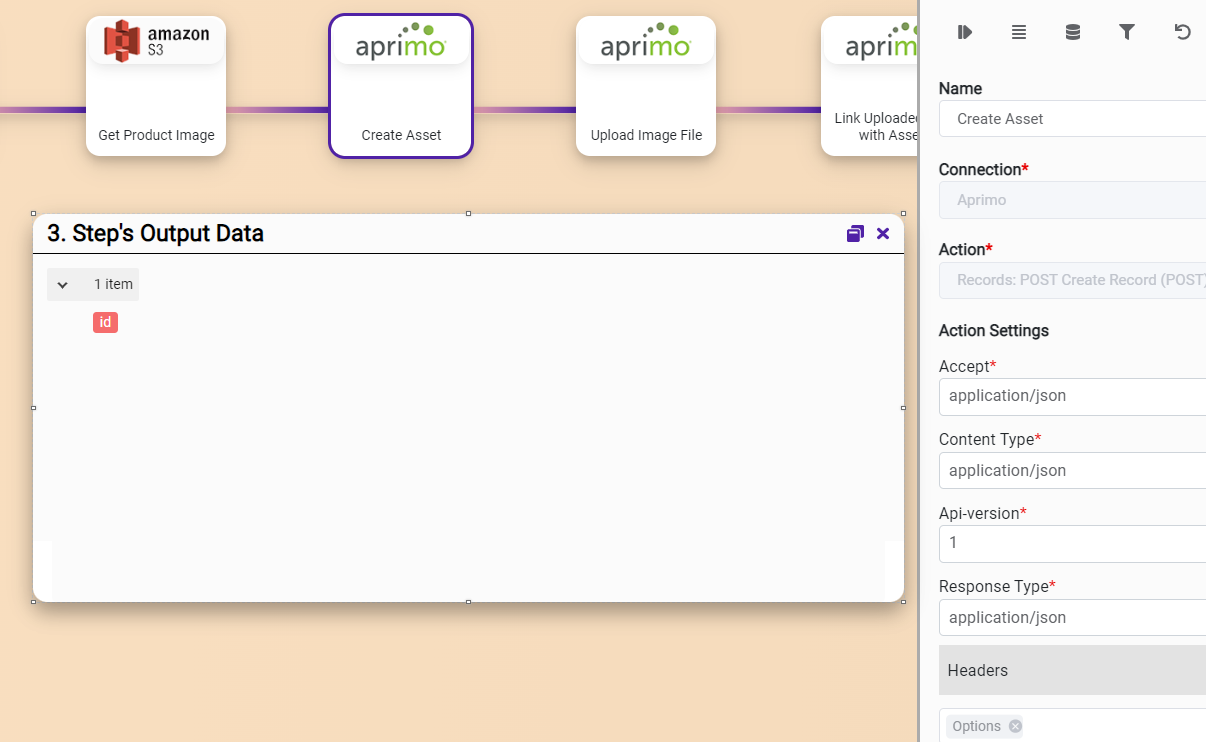Open the Action dropdown for Records POST

(x=1072, y=280)
